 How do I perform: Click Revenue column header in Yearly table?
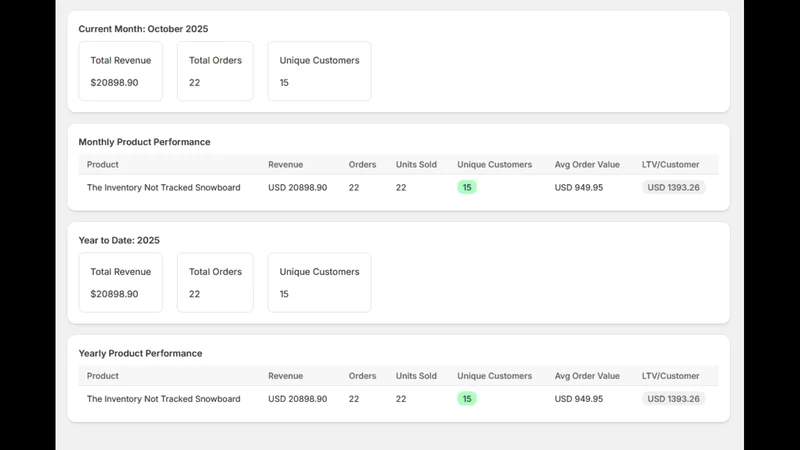pyautogui.click(x=286, y=376)
